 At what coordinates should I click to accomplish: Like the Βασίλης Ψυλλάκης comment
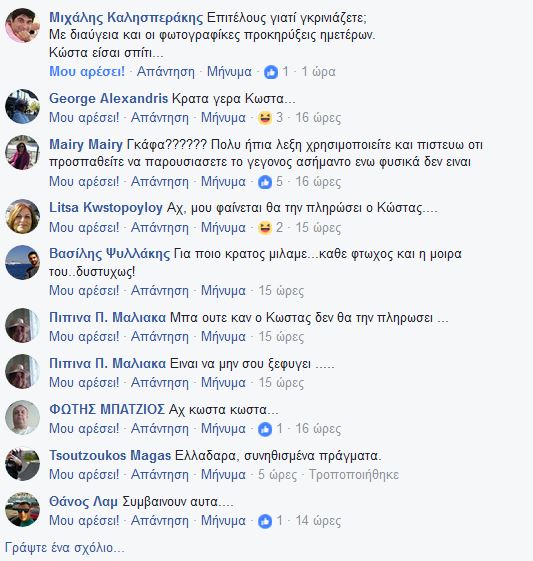click(x=84, y=291)
